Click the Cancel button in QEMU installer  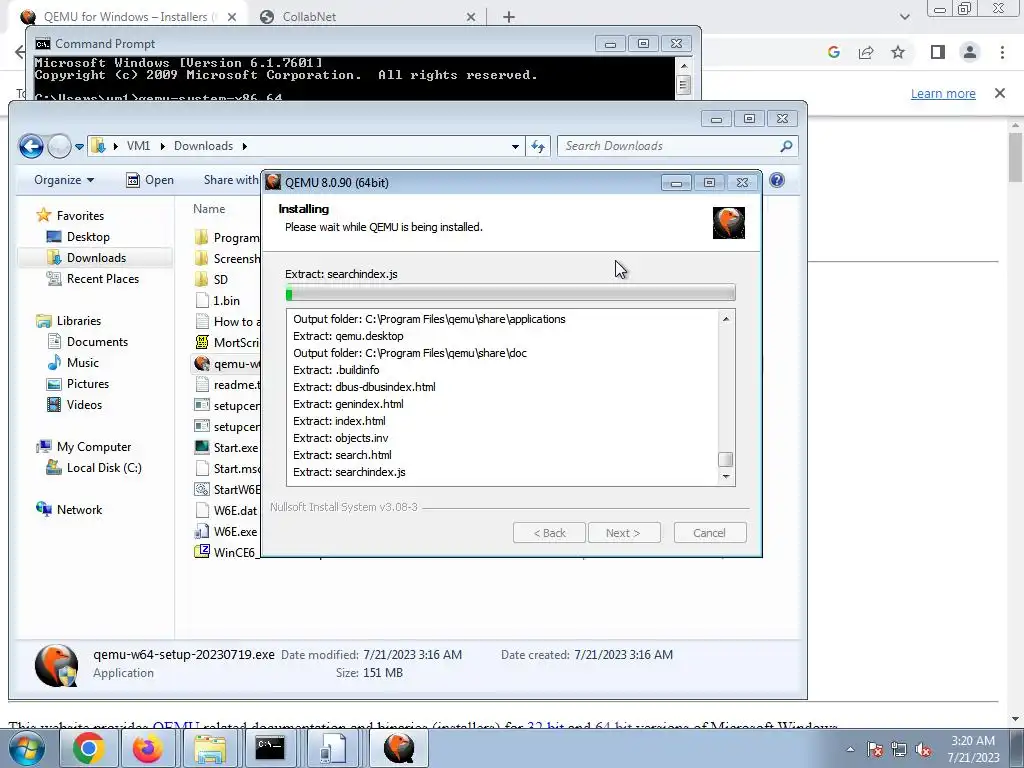tap(709, 533)
